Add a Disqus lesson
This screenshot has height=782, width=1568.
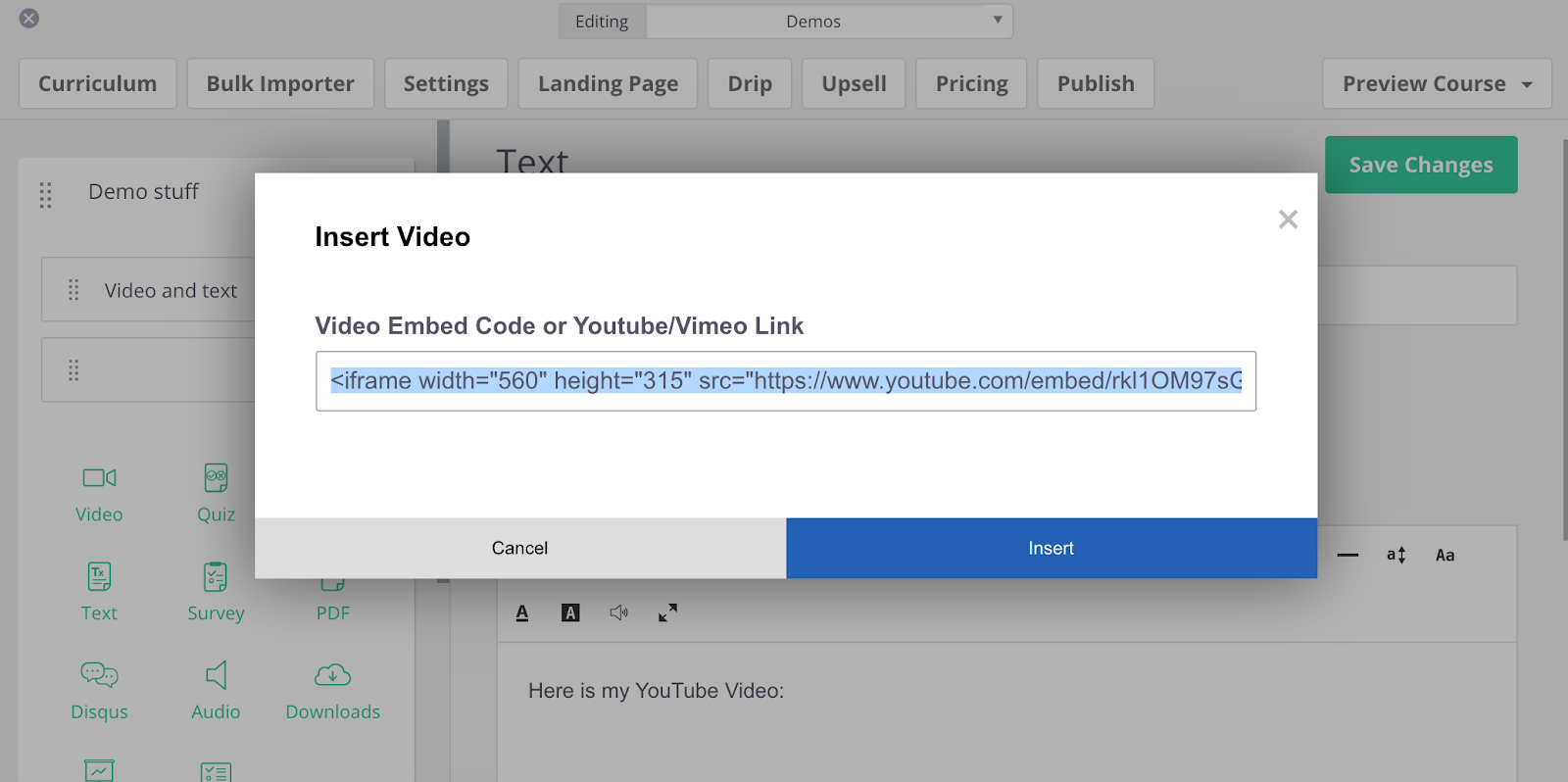click(x=99, y=691)
